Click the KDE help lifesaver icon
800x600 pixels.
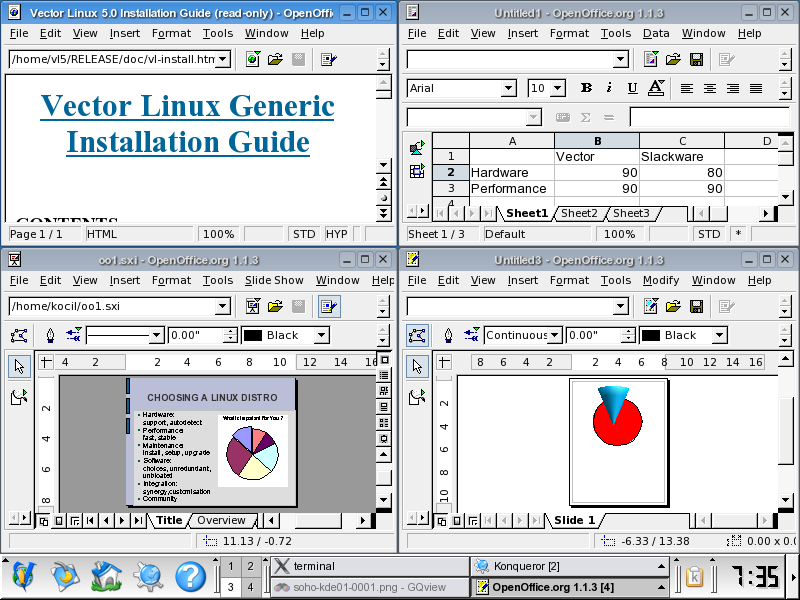tap(190, 576)
